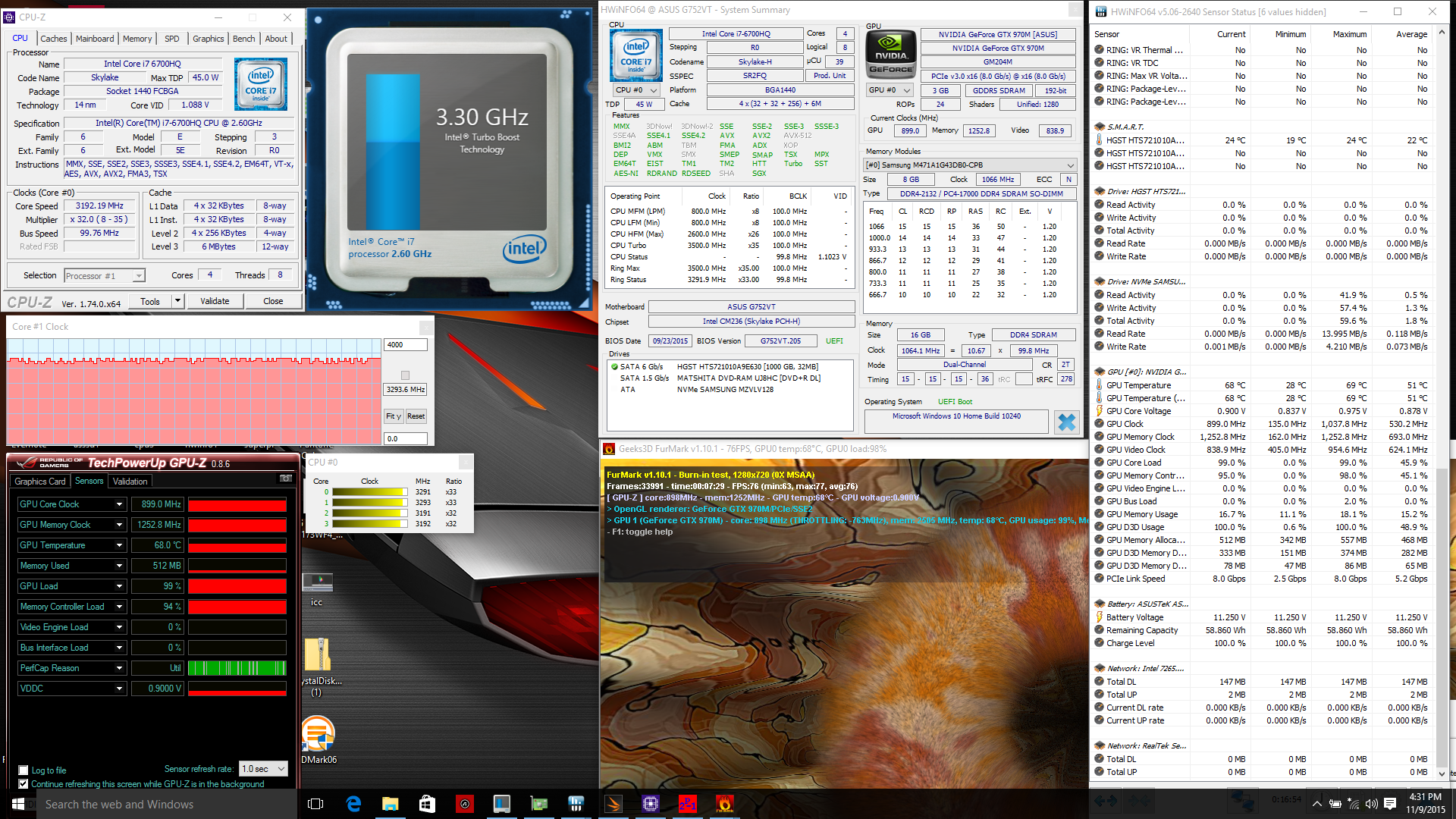Click the Search the web and Windows box
1456x819 pixels.
click(x=168, y=804)
